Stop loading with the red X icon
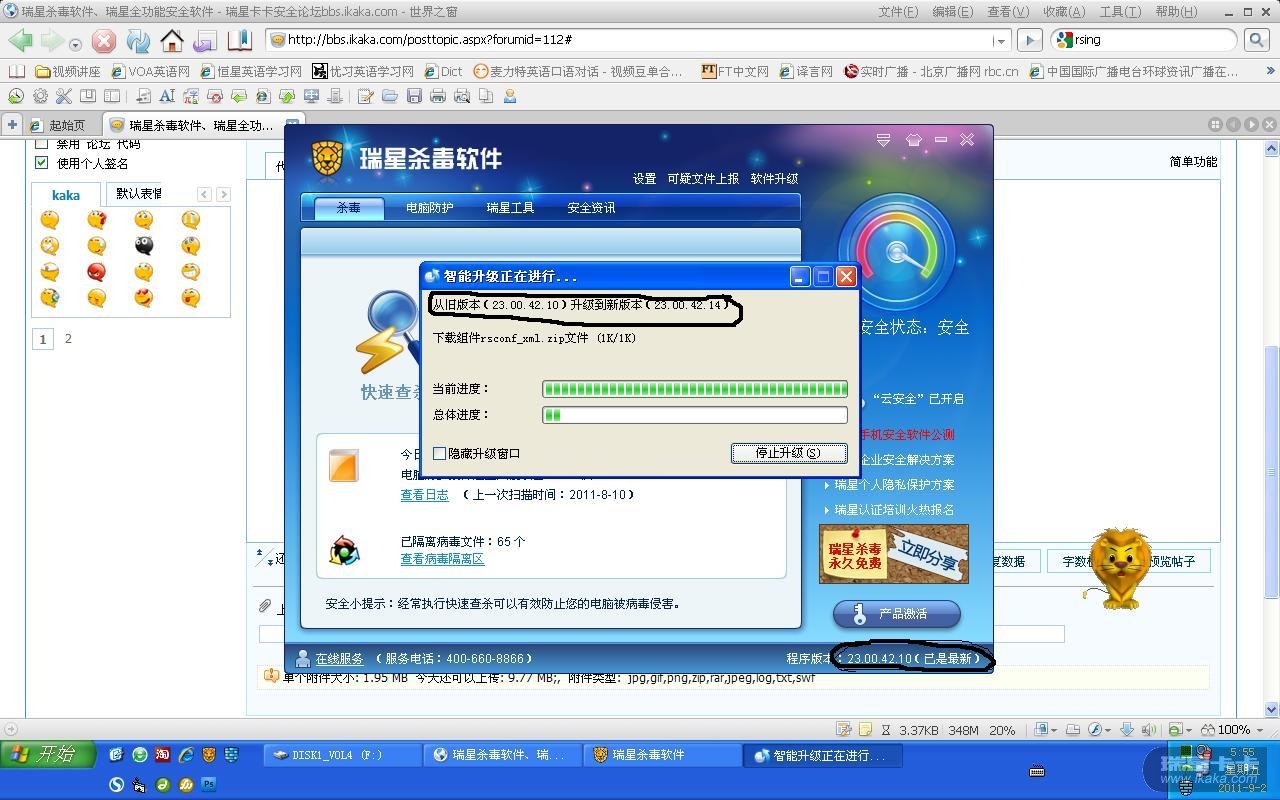The image size is (1280, 800). 104,41
